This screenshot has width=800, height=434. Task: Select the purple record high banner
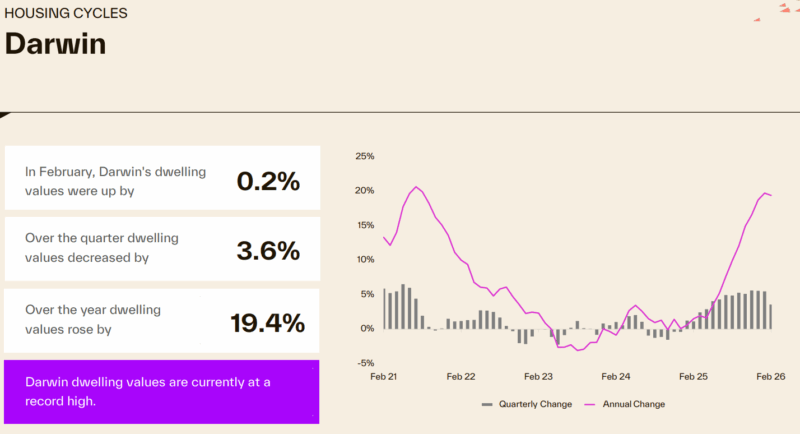pyautogui.click(x=162, y=391)
